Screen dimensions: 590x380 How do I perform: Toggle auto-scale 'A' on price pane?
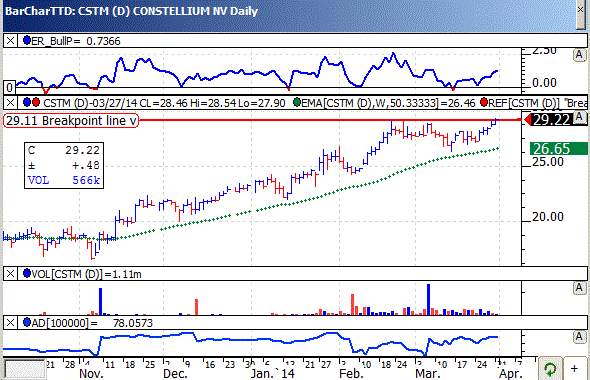pyautogui.click(x=580, y=117)
